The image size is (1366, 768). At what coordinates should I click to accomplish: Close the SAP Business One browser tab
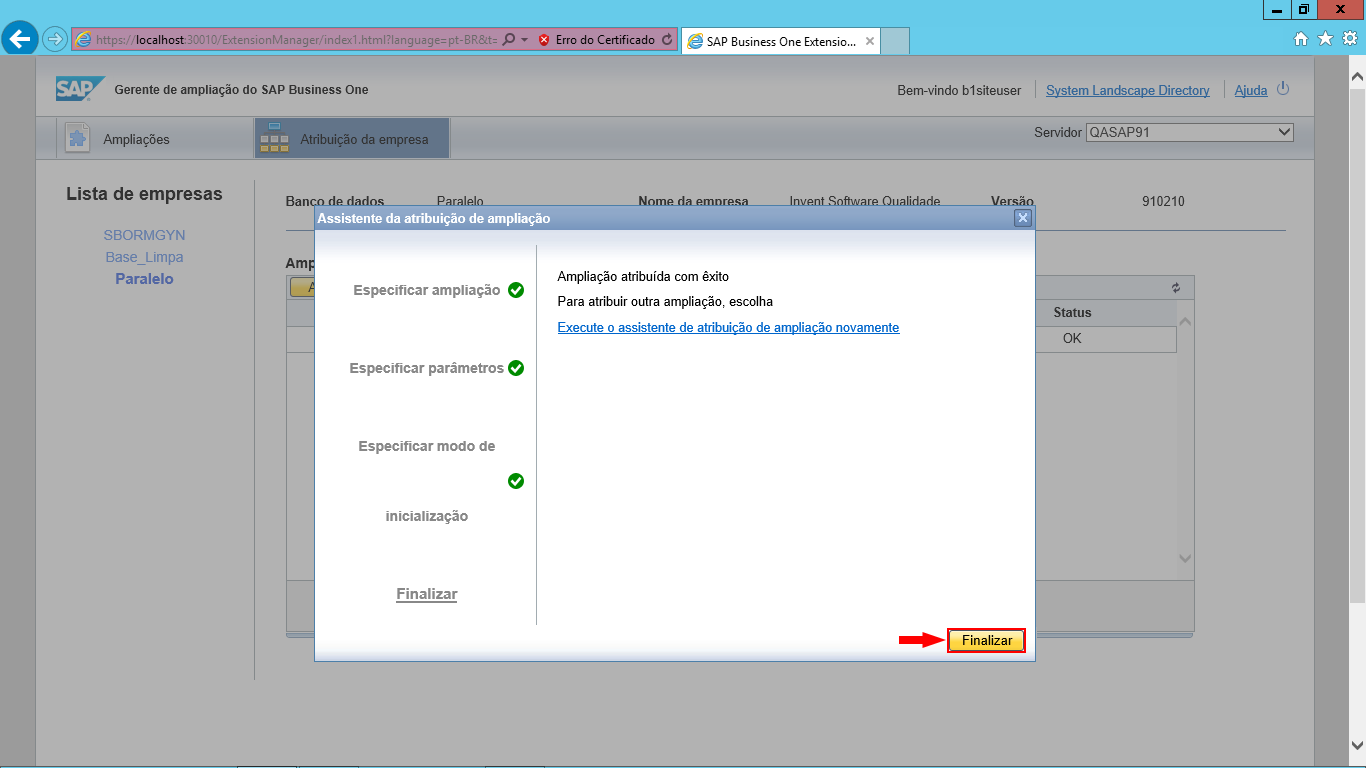tap(870, 42)
